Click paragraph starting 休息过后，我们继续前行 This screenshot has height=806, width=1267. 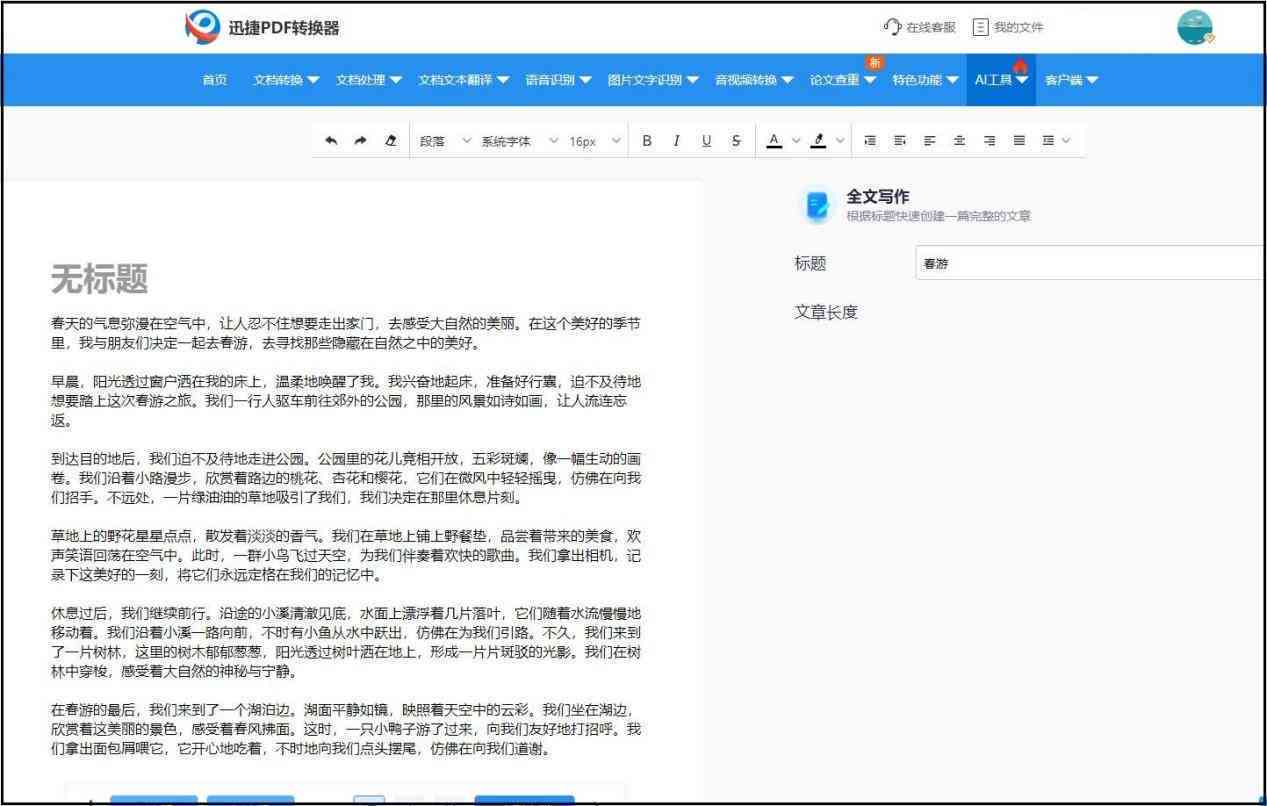(346, 643)
